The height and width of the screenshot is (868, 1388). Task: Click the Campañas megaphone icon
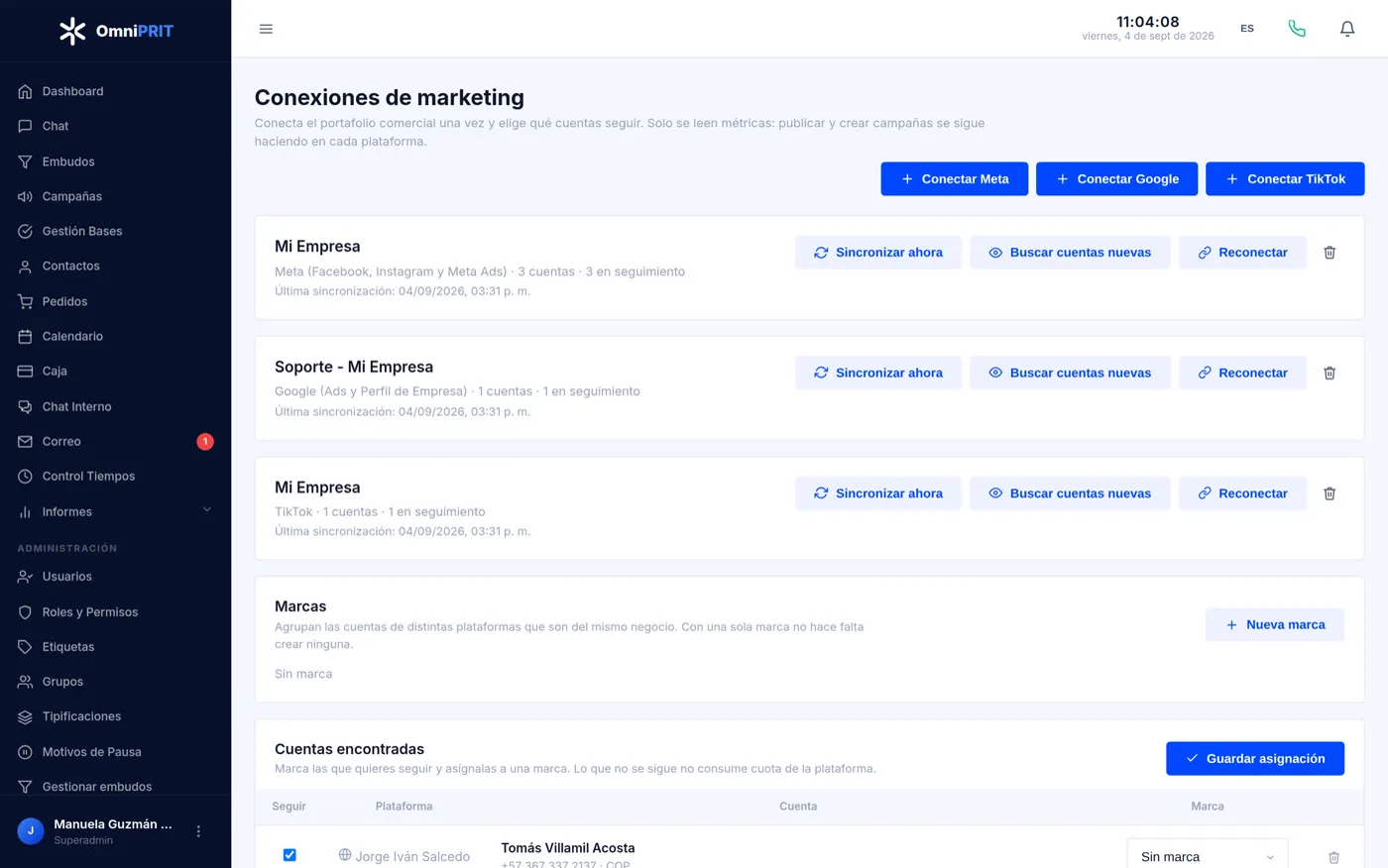[x=25, y=196]
